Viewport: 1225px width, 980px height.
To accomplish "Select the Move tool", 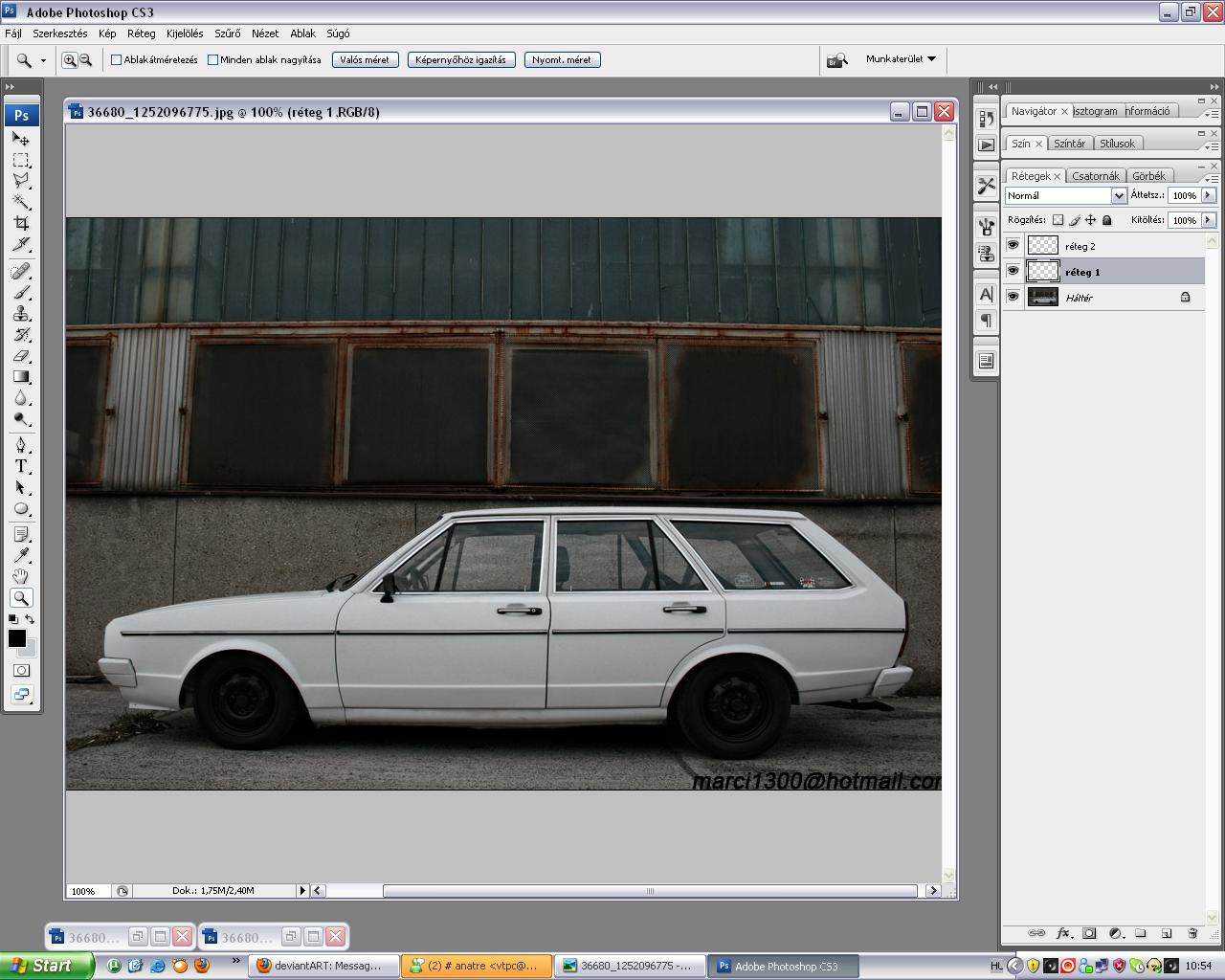I will pos(21,139).
